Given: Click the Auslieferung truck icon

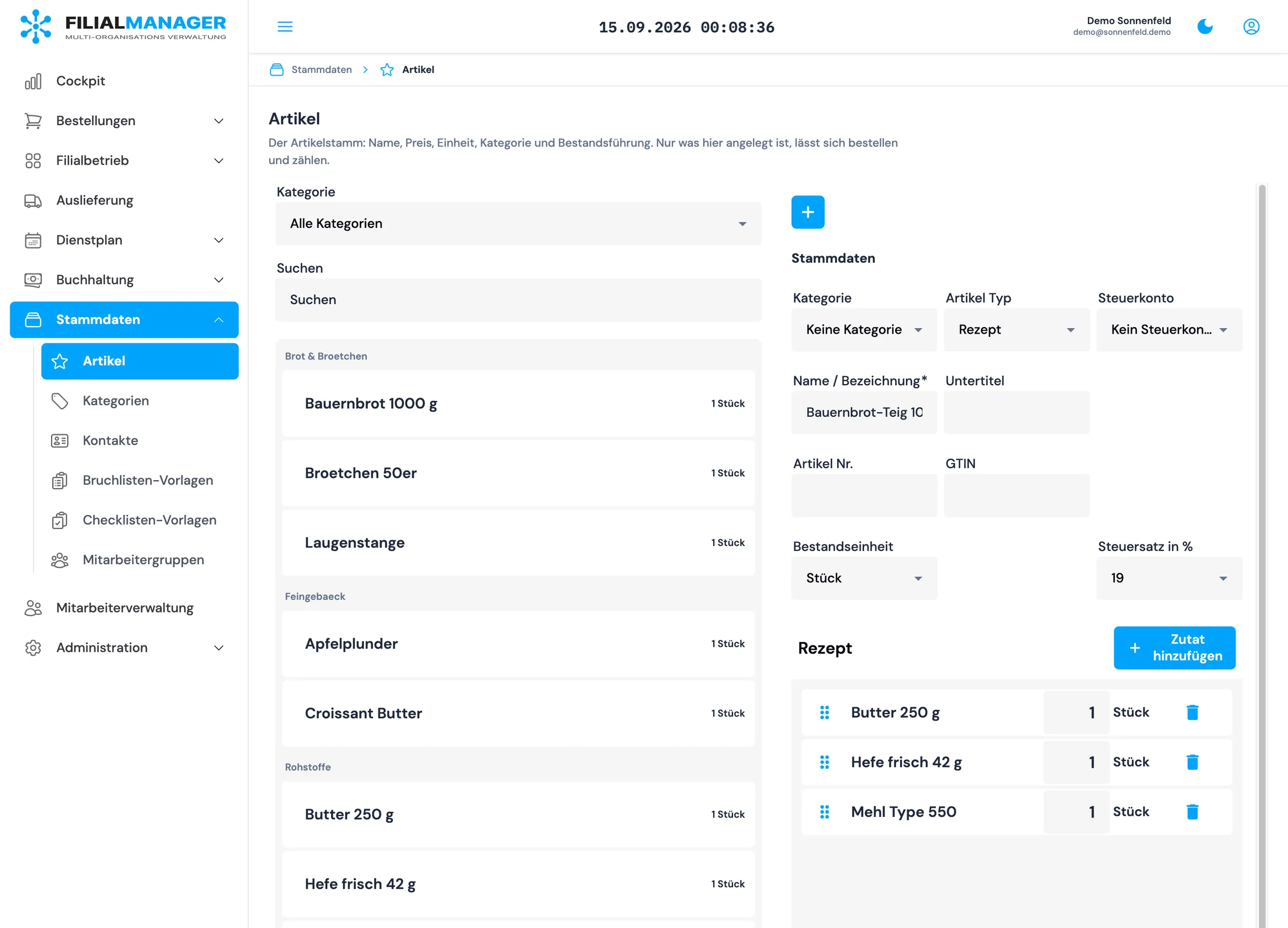Looking at the screenshot, I should click(33, 201).
